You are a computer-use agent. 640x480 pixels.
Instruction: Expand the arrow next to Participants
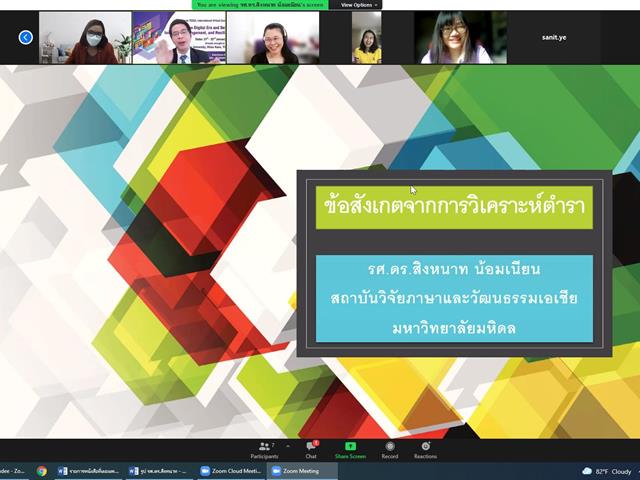288,447
